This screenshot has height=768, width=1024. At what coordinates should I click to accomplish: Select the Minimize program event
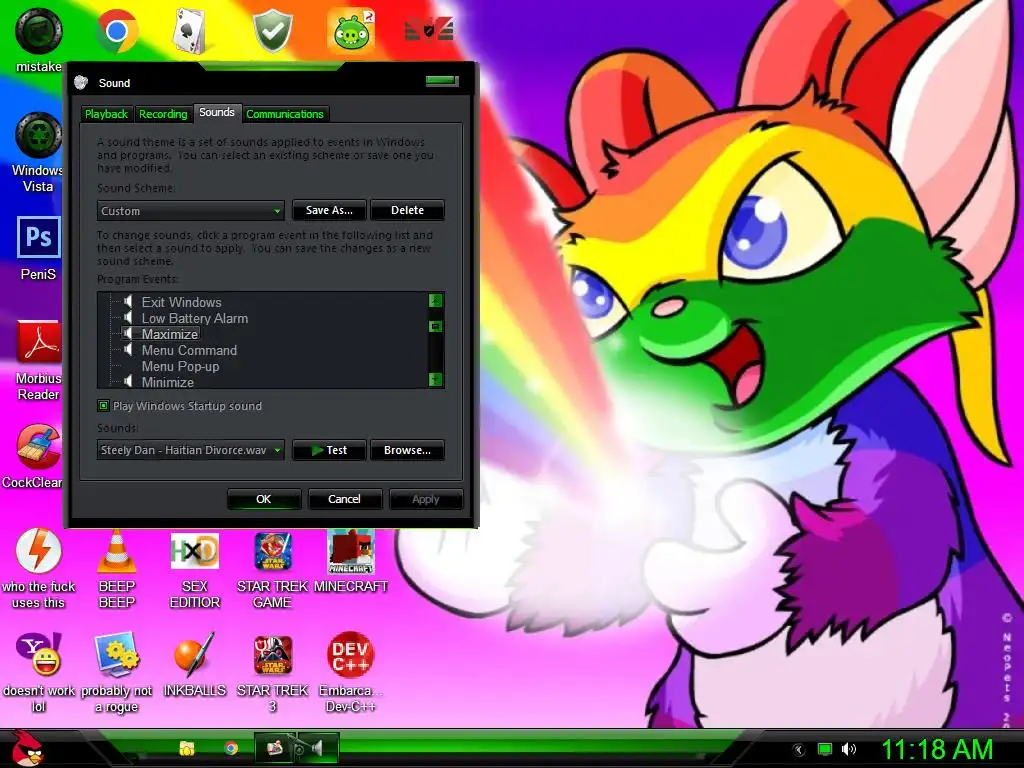168,382
